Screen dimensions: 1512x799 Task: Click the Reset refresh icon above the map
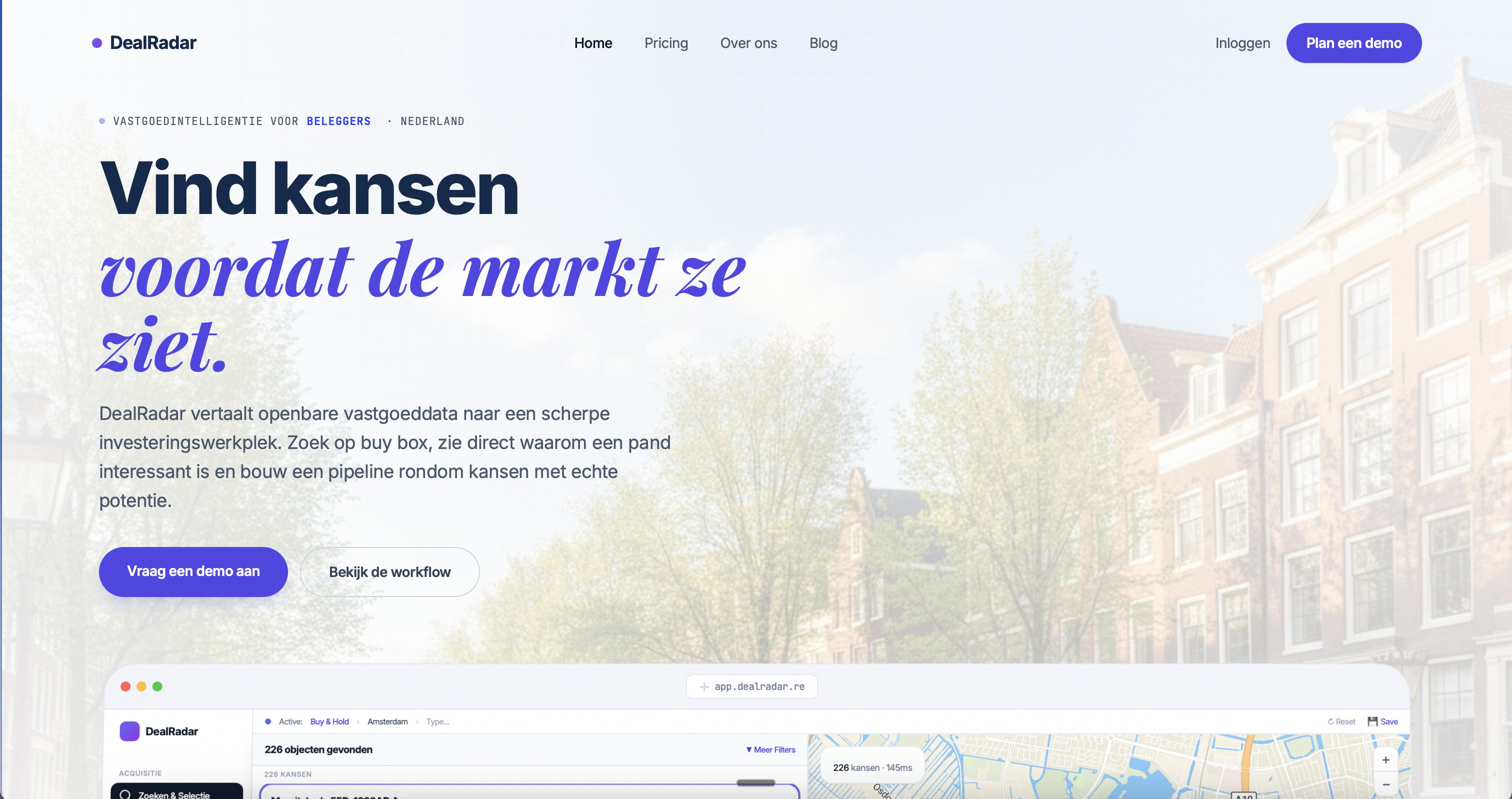coord(1331,721)
